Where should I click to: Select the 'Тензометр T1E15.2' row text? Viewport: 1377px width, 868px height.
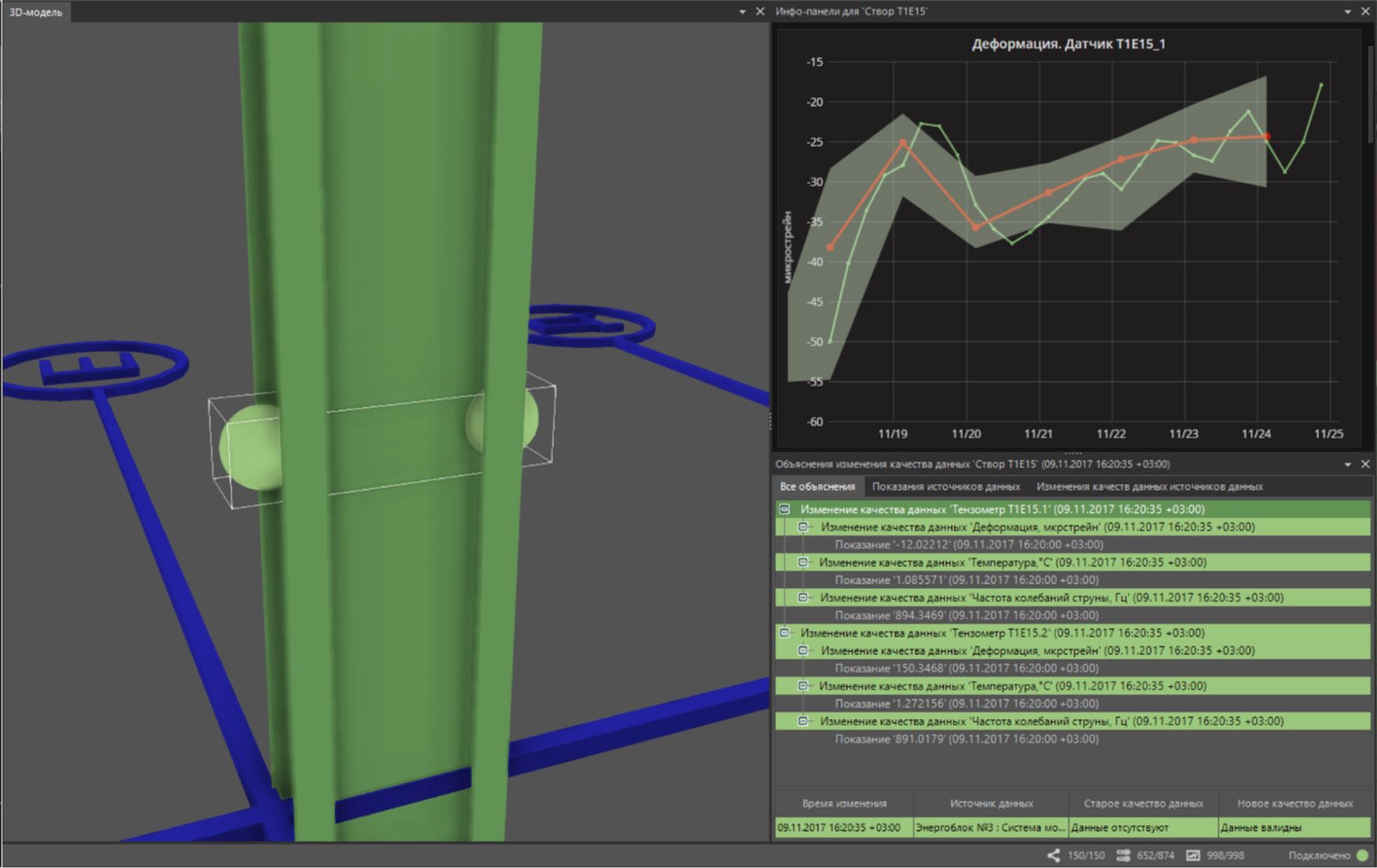coord(1003,633)
